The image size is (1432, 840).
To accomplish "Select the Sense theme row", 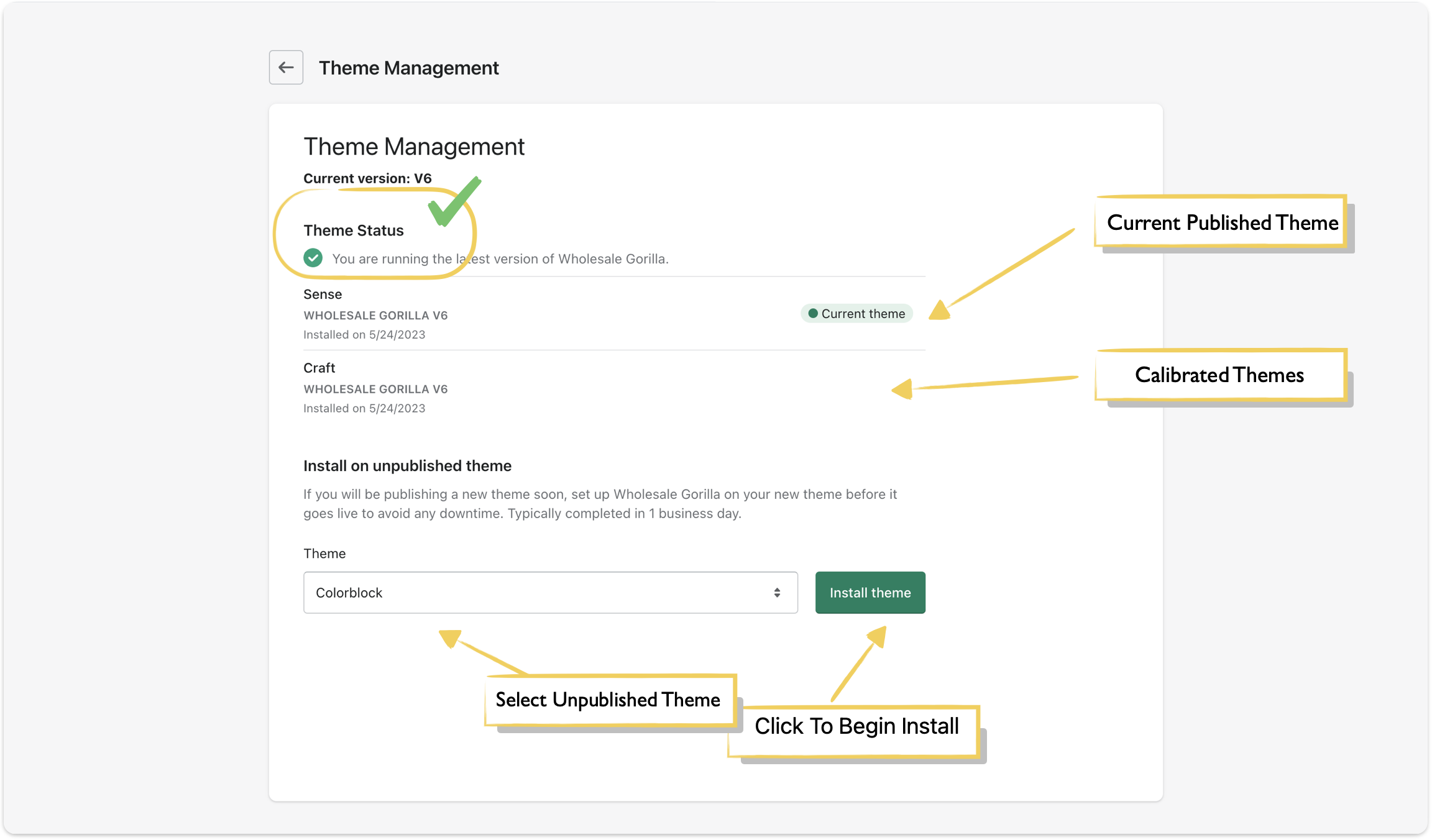I will pyautogui.click(x=323, y=294).
